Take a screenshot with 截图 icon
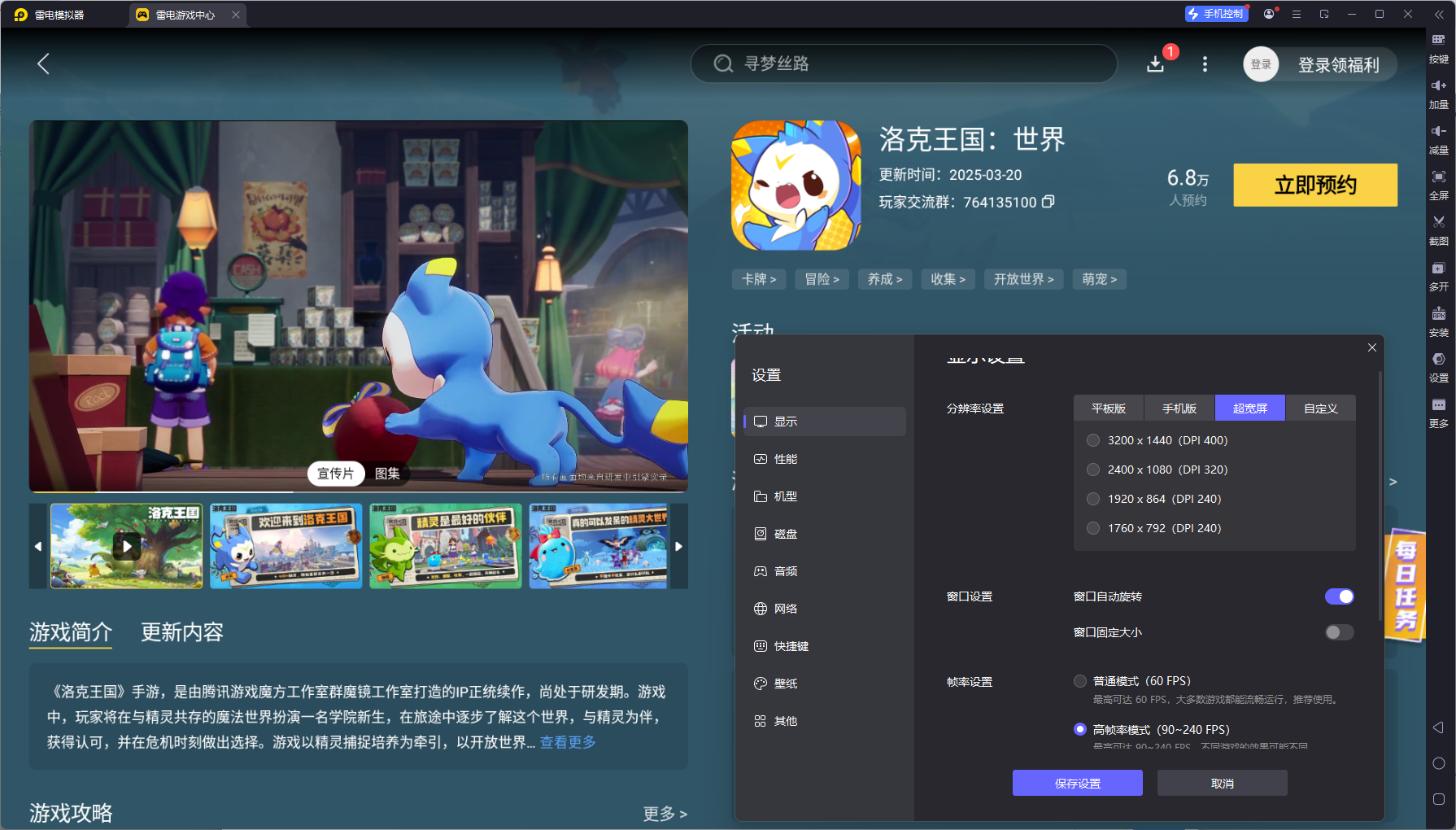Image resolution: width=1456 pixels, height=830 pixels. coord(1438,230)
